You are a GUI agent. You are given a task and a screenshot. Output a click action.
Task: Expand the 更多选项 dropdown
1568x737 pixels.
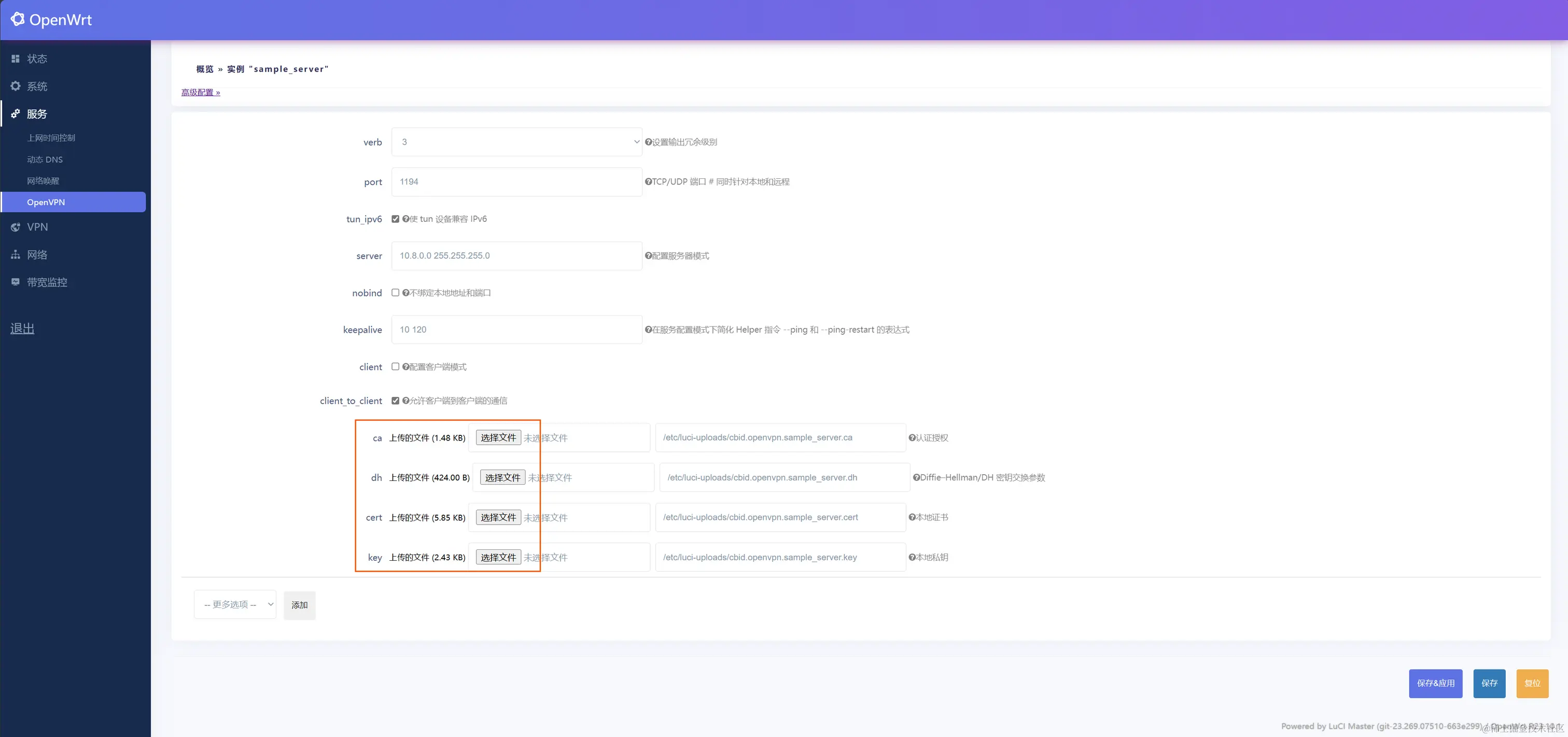(x=235, y=604)
